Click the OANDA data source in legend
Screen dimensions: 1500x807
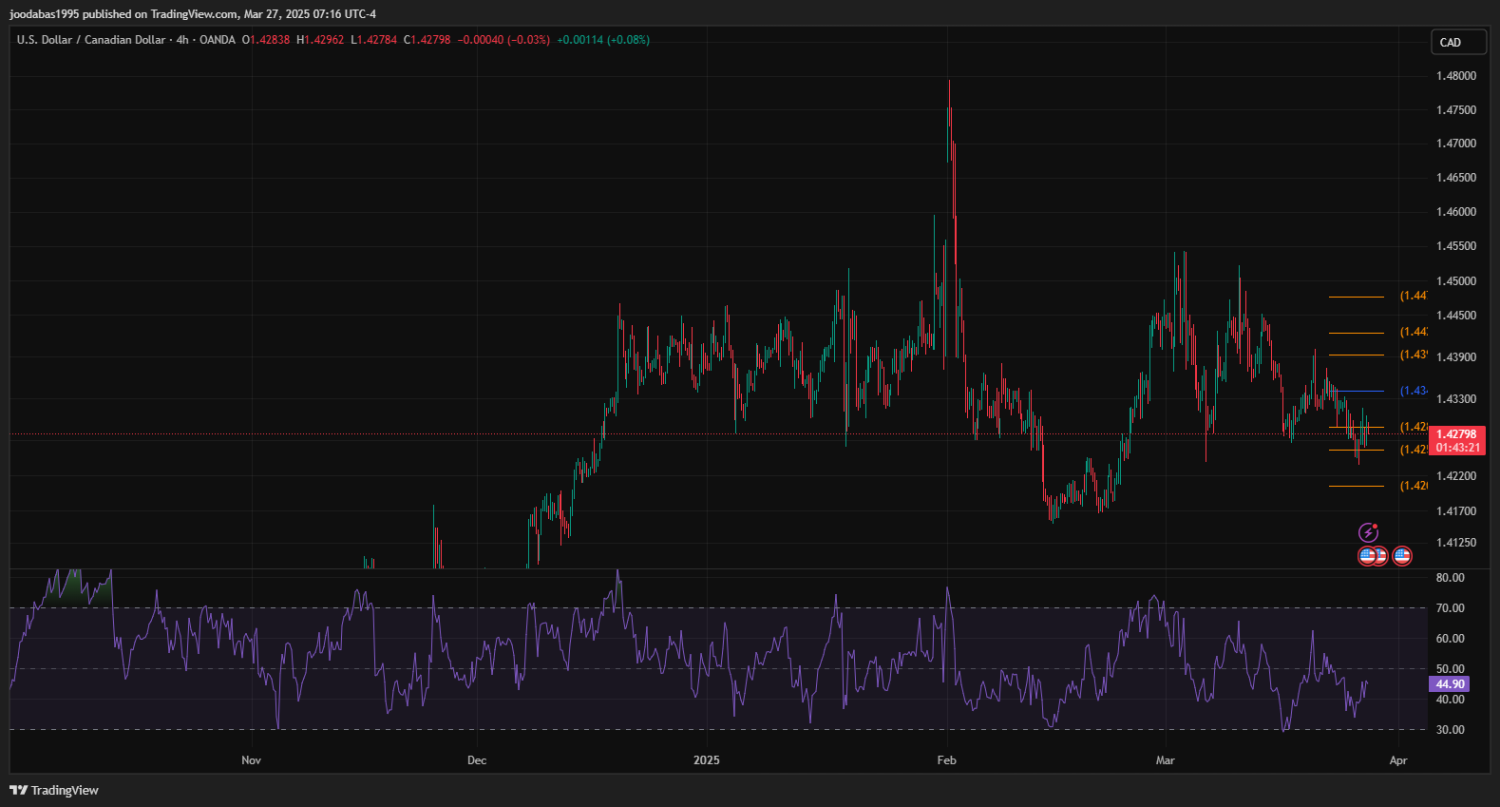click(x=217, y=40)
